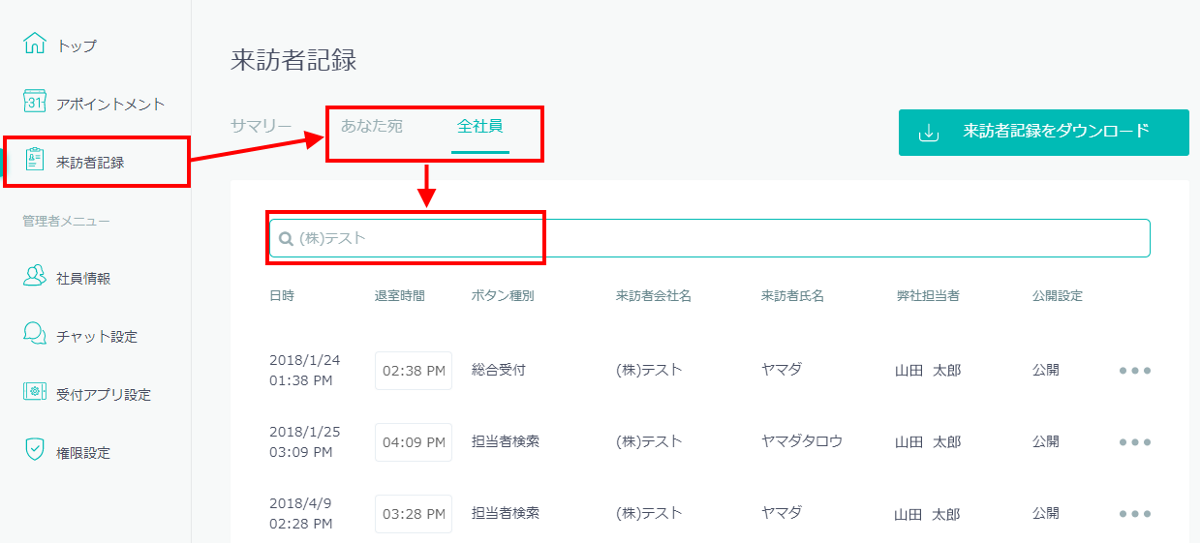Open options for the 2018/1/25 record
This screenshot has width=1200, height=543.
point(1135,442)
